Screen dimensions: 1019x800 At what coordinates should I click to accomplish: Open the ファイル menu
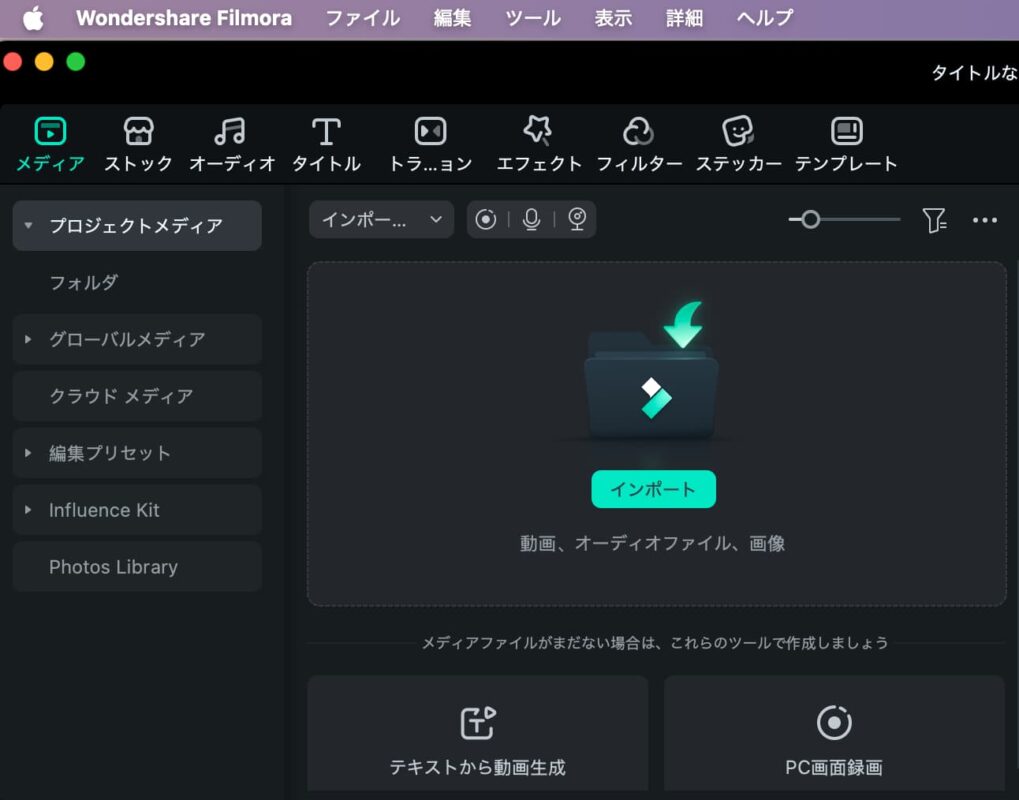362,18
